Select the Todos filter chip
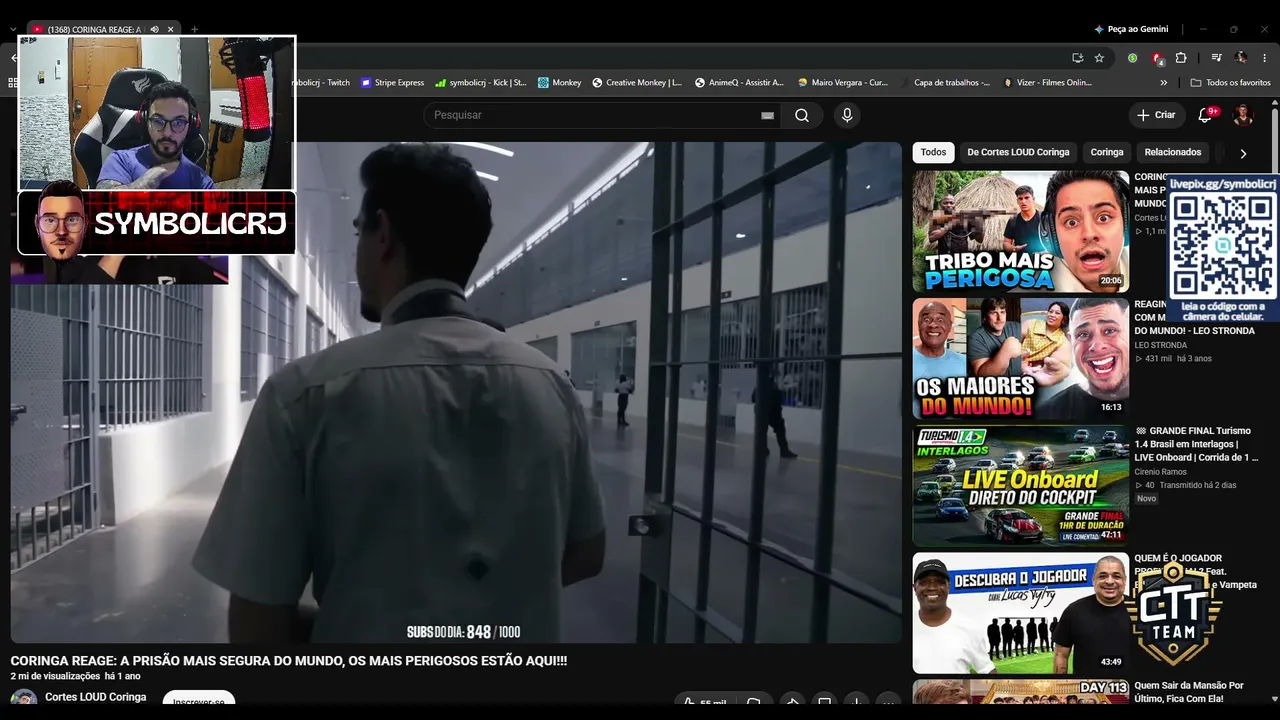This screenshot has height=720, width=1280. (x=933, y=153)
